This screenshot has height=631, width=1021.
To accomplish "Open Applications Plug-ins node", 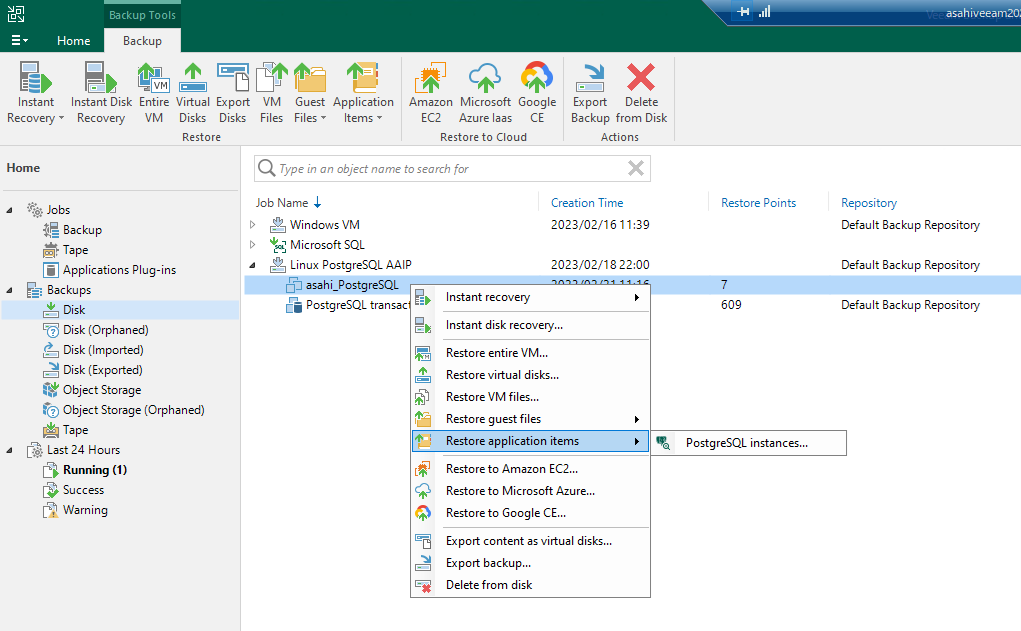I will [119, 270].
